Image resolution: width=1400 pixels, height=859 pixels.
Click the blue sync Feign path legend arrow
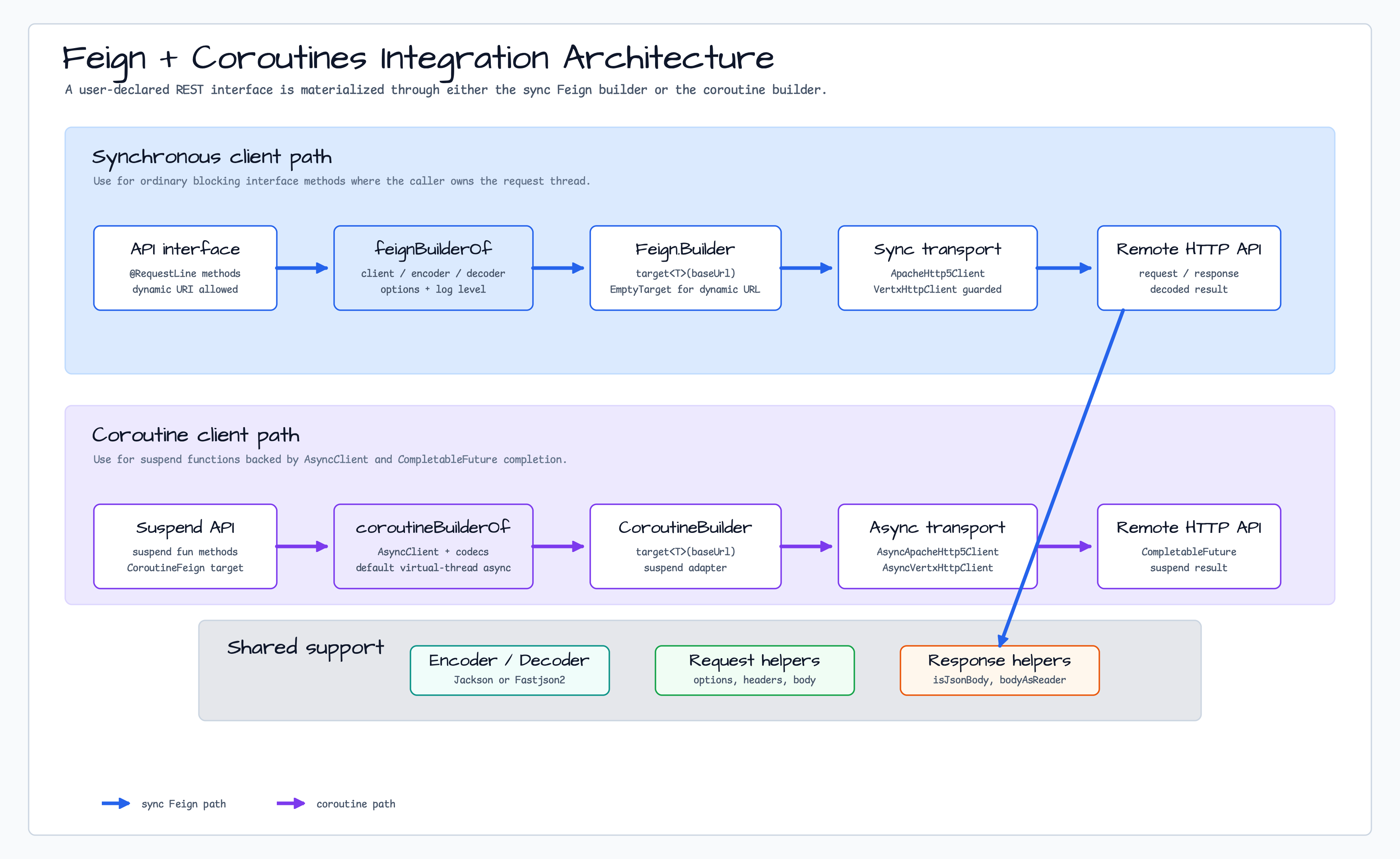(116, 803)
